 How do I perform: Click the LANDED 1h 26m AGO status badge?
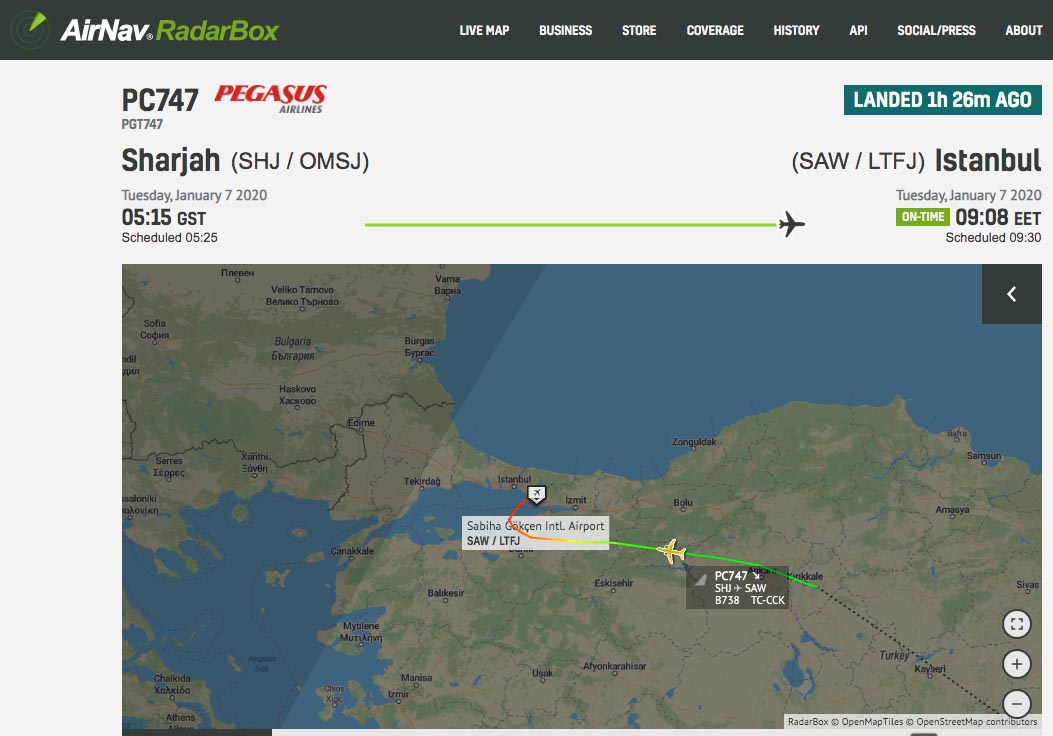pyautogui.click(x=942, y=100)
